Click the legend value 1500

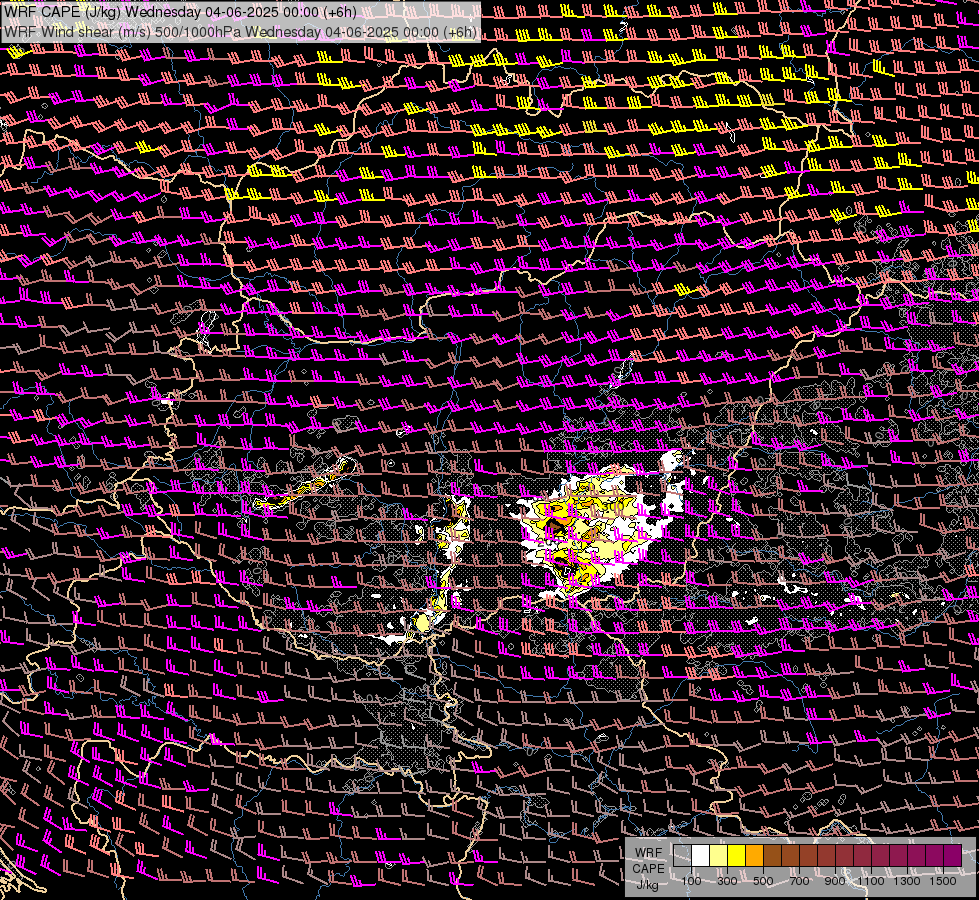tap(943, 881)
